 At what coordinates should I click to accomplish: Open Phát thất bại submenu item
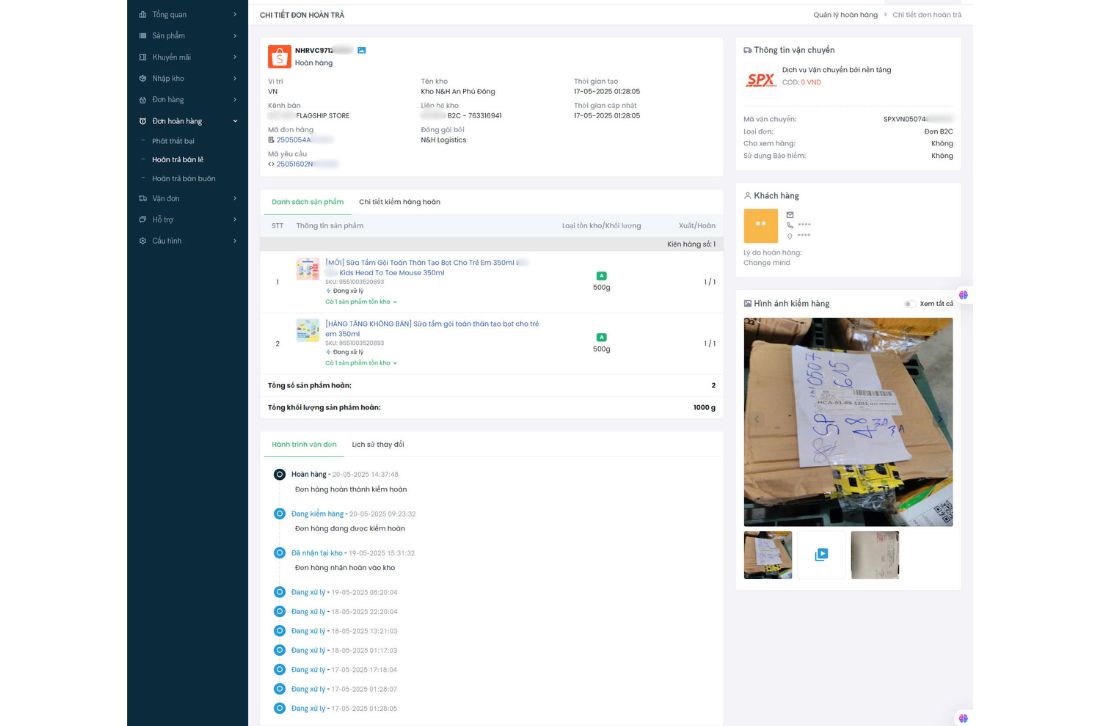(173, 141)
